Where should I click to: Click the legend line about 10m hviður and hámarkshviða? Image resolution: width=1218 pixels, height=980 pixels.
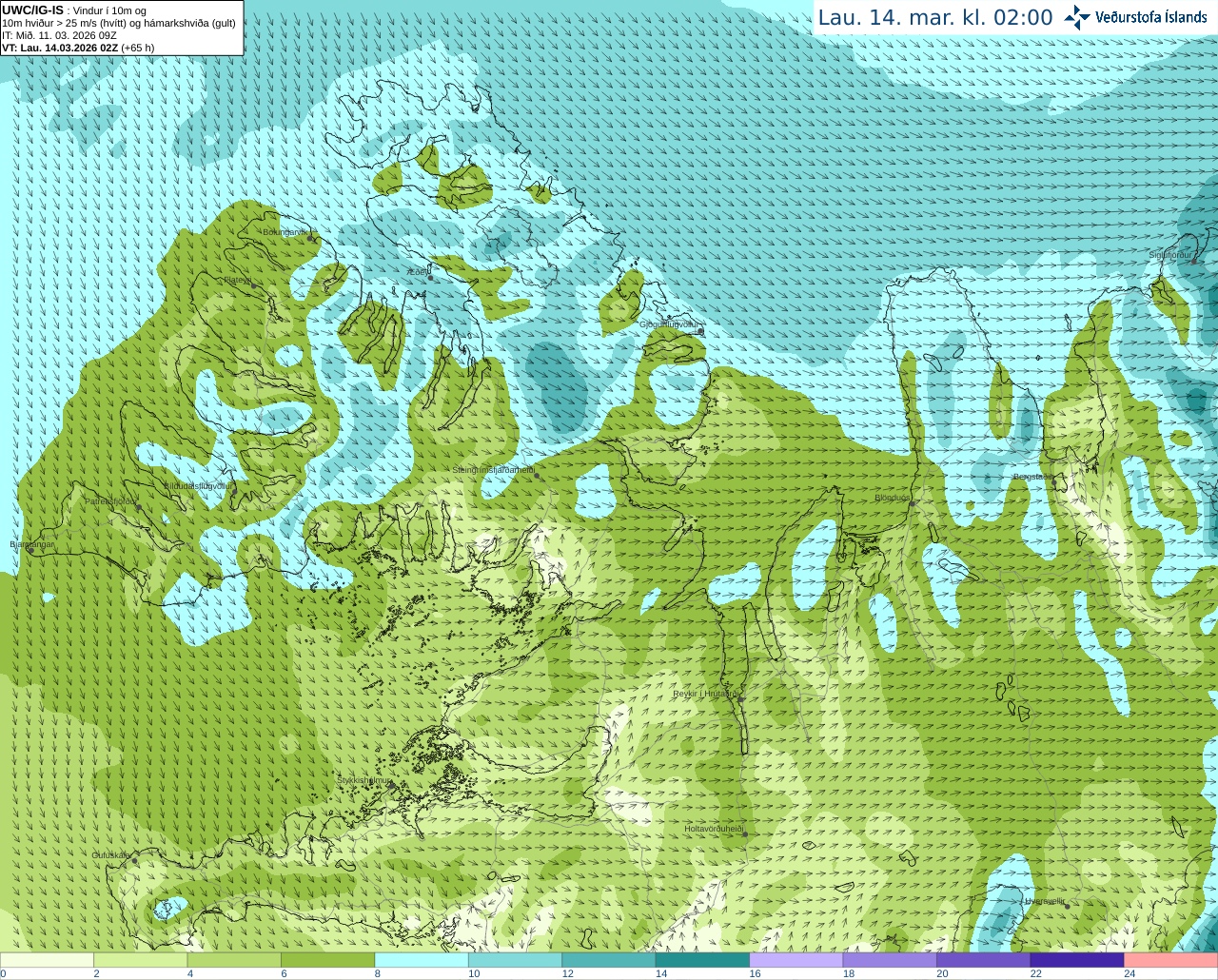tap(119, 23)
